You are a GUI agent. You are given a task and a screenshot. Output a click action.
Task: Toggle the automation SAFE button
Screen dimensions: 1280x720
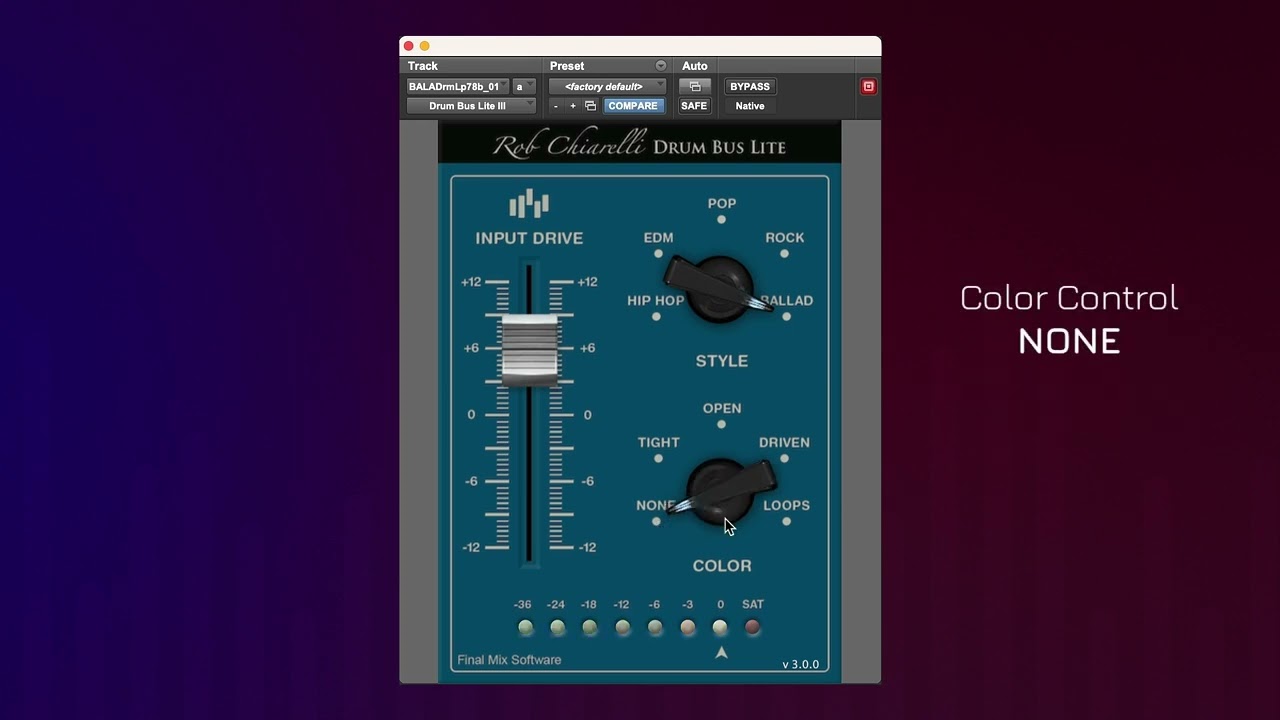(x=694, y=106)
